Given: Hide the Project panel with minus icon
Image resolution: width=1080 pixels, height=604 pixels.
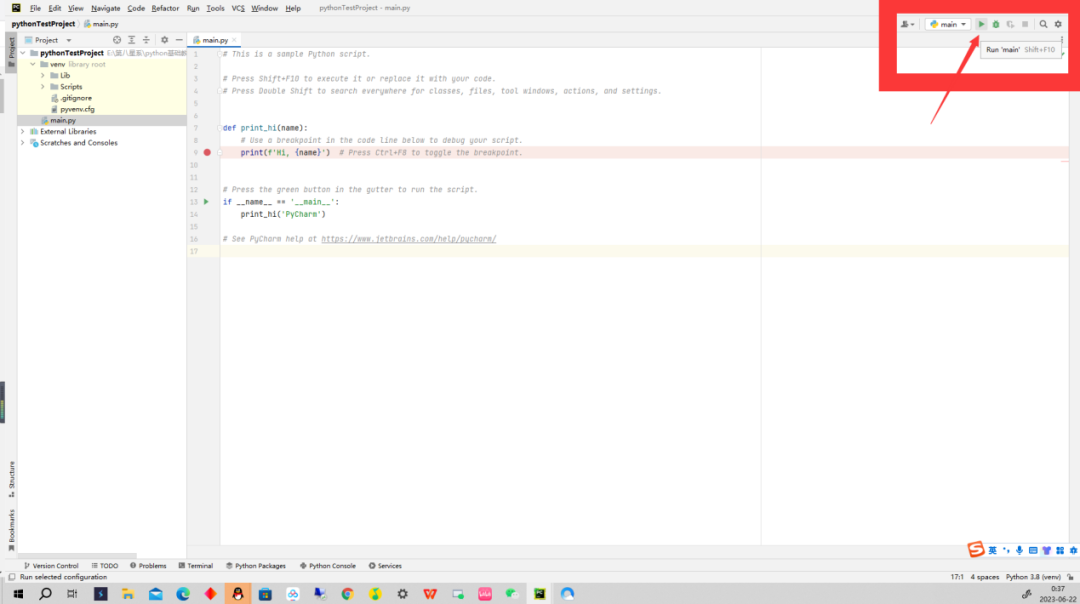Looking at the screenshot, I should click(x=179, y=40).
